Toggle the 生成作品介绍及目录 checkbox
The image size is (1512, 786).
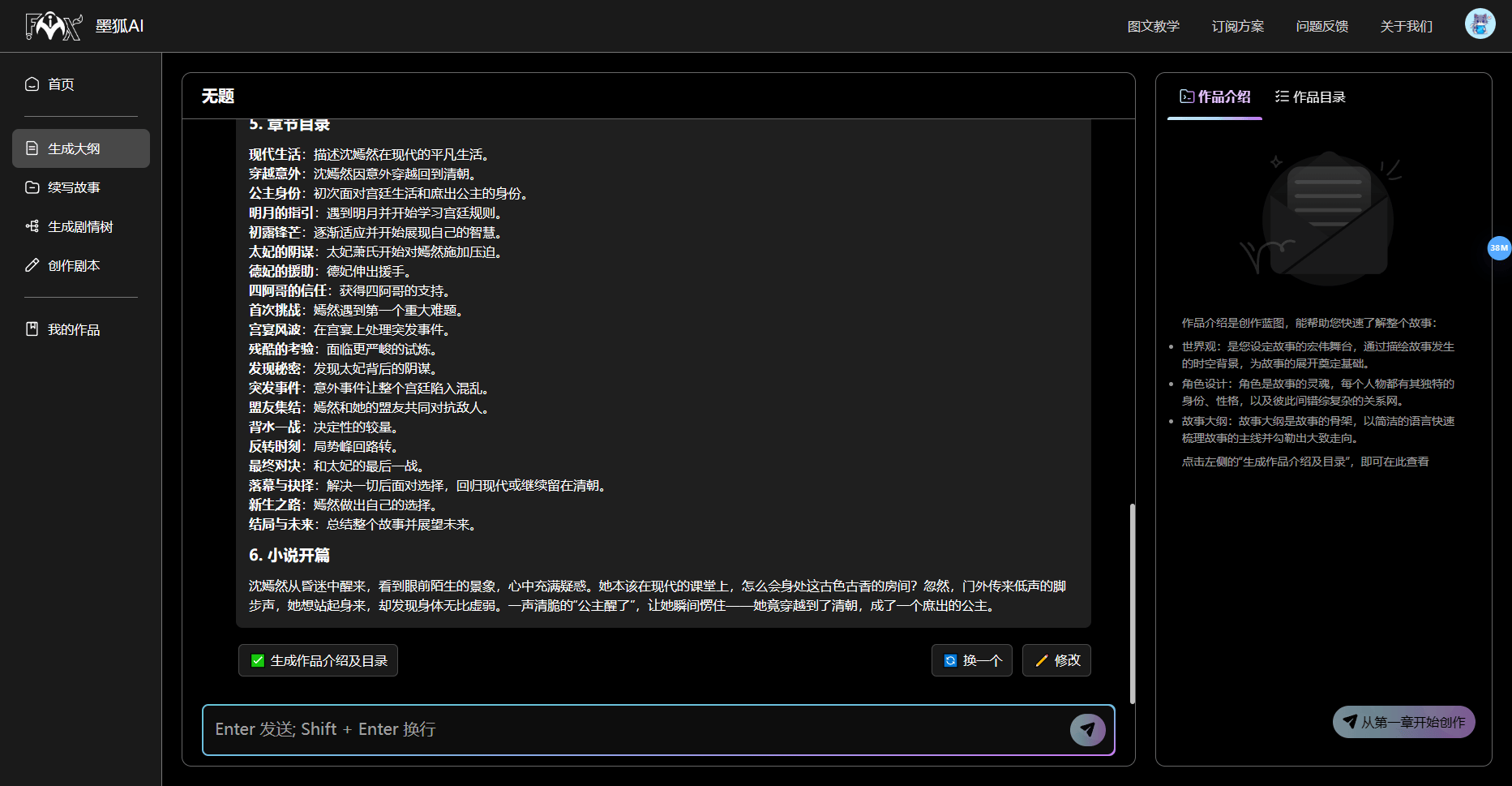(x=257, y=660)
